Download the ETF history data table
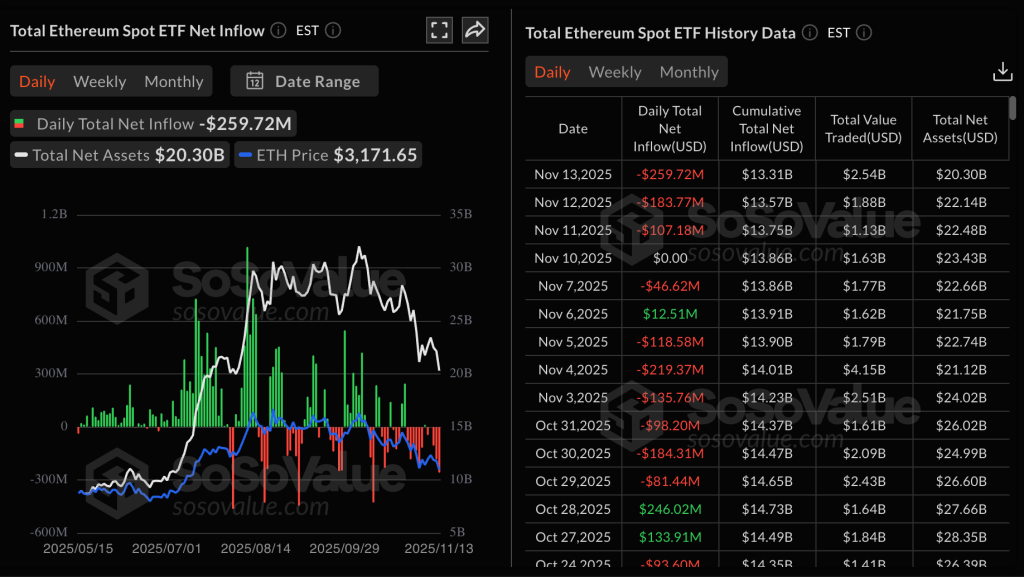Screen dimensions: 1024x577 [x=1002, y=72]
